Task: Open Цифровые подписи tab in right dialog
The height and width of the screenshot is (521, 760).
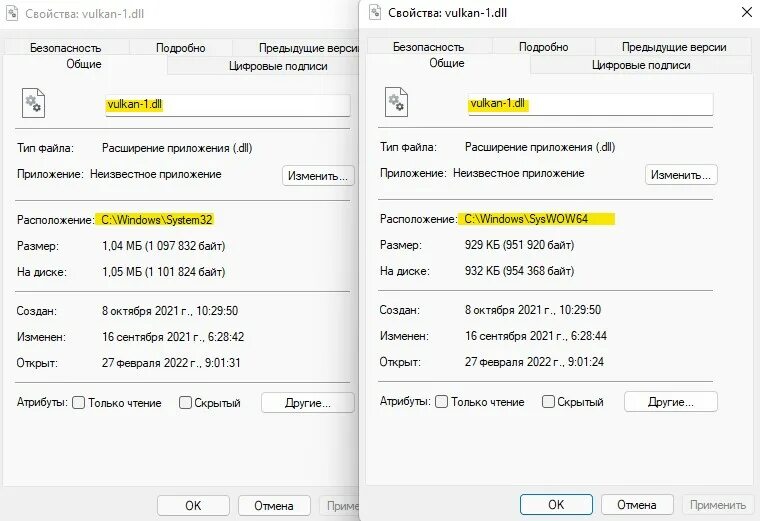Action: pos(641,65)
